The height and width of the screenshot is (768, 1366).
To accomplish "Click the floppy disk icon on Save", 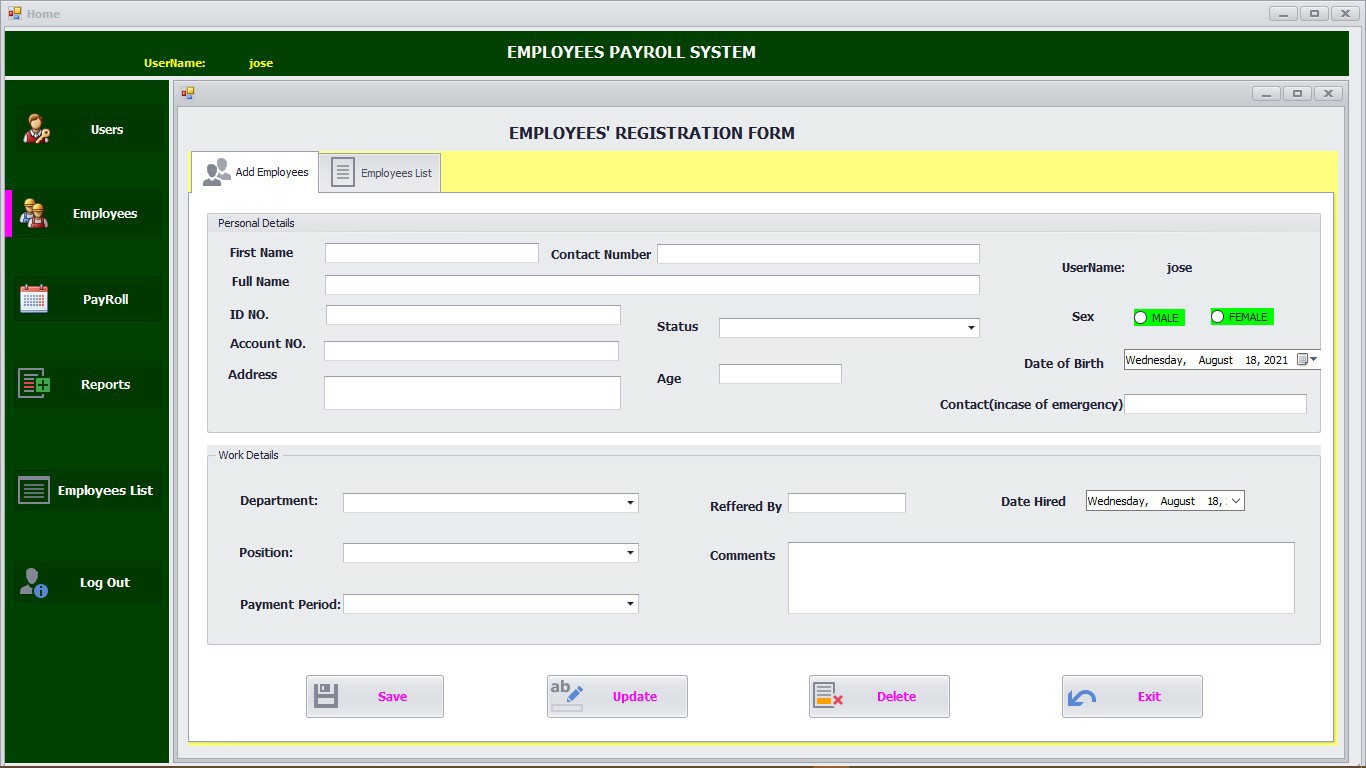I will [324, 696].
